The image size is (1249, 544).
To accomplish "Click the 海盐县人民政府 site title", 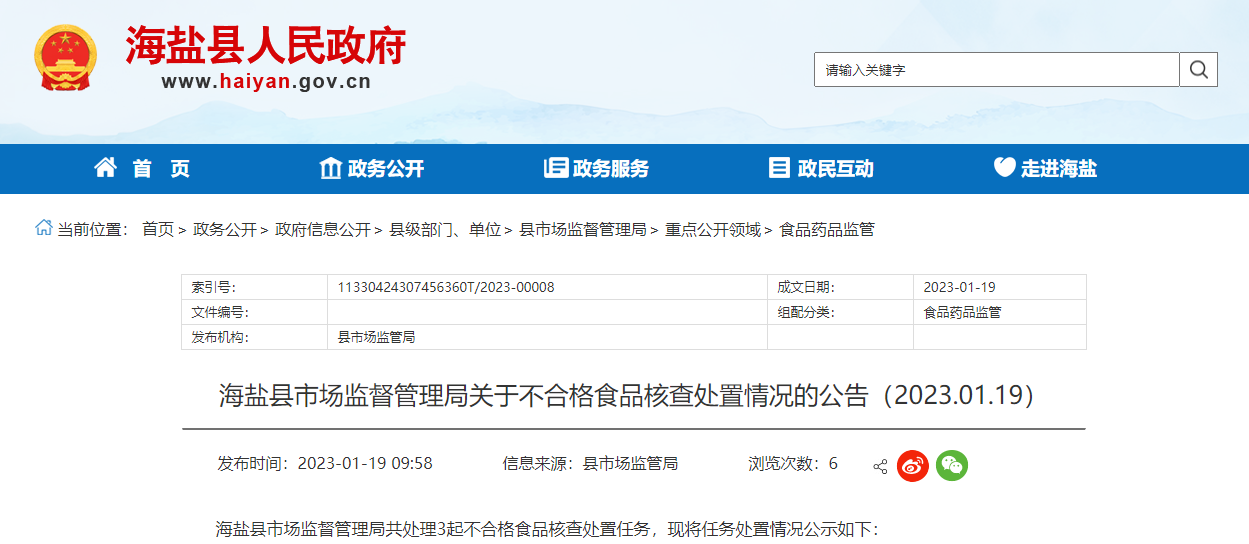I will click(266, 46).
